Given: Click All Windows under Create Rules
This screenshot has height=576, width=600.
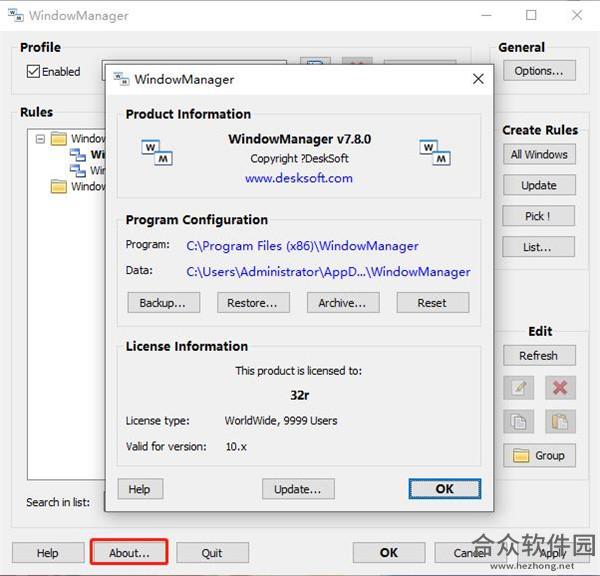Looking at the screenshot, I should click(539, 154).
